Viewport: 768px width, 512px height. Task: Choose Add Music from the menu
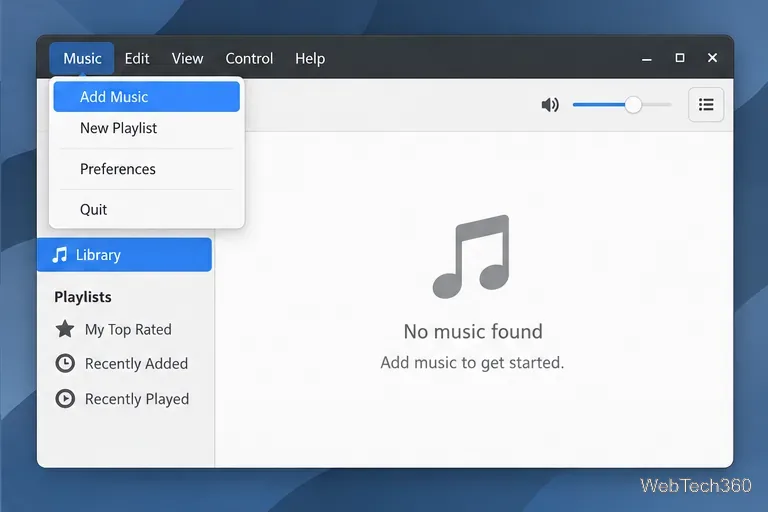click(x=146, y=97)
